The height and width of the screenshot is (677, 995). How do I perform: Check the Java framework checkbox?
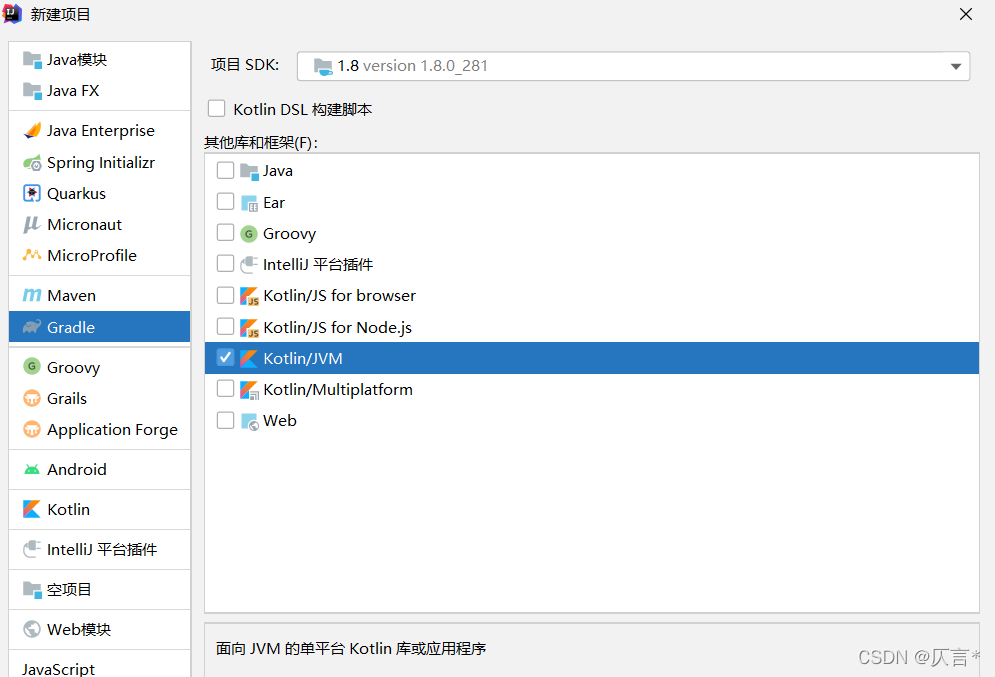[225, 170]
